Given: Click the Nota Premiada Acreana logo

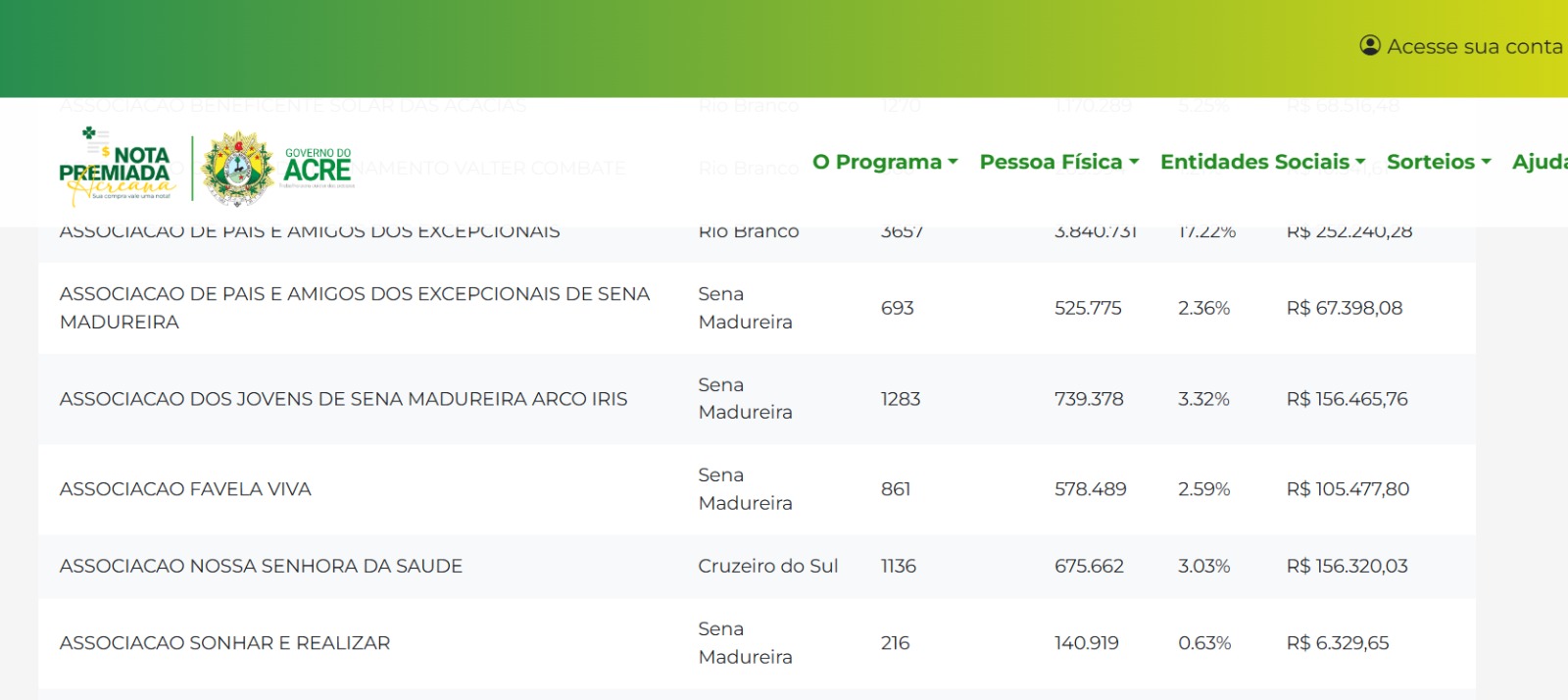Looking at the screenshot, I should coord(118,168).
